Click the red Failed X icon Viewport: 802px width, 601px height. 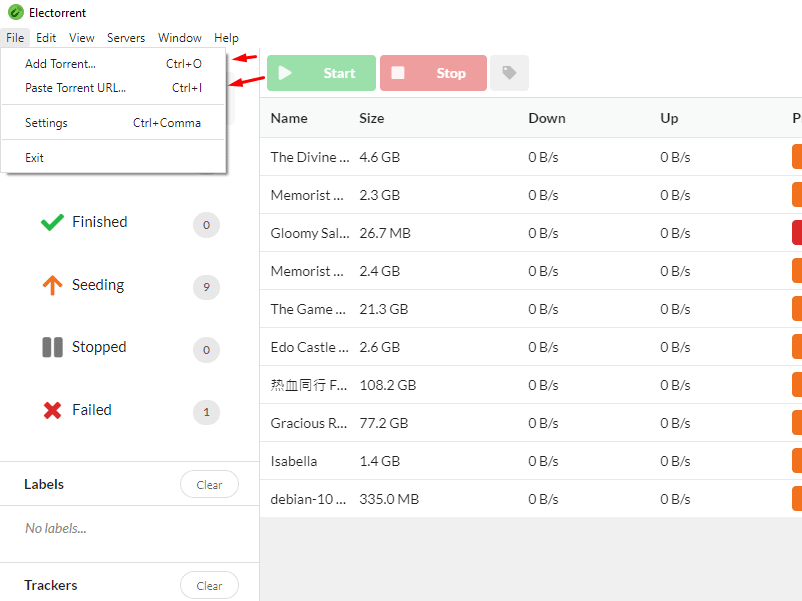[x=53, y=409]
